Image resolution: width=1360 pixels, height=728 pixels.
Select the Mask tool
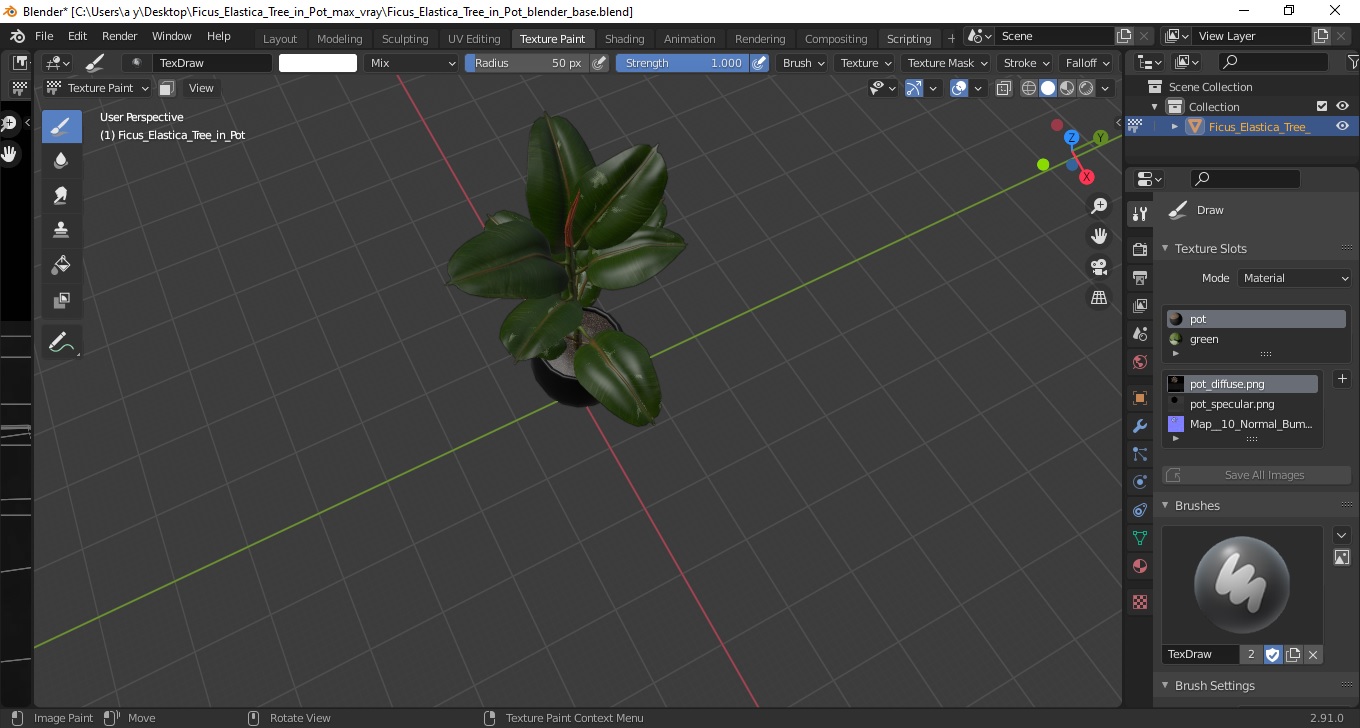coord(61,300)
